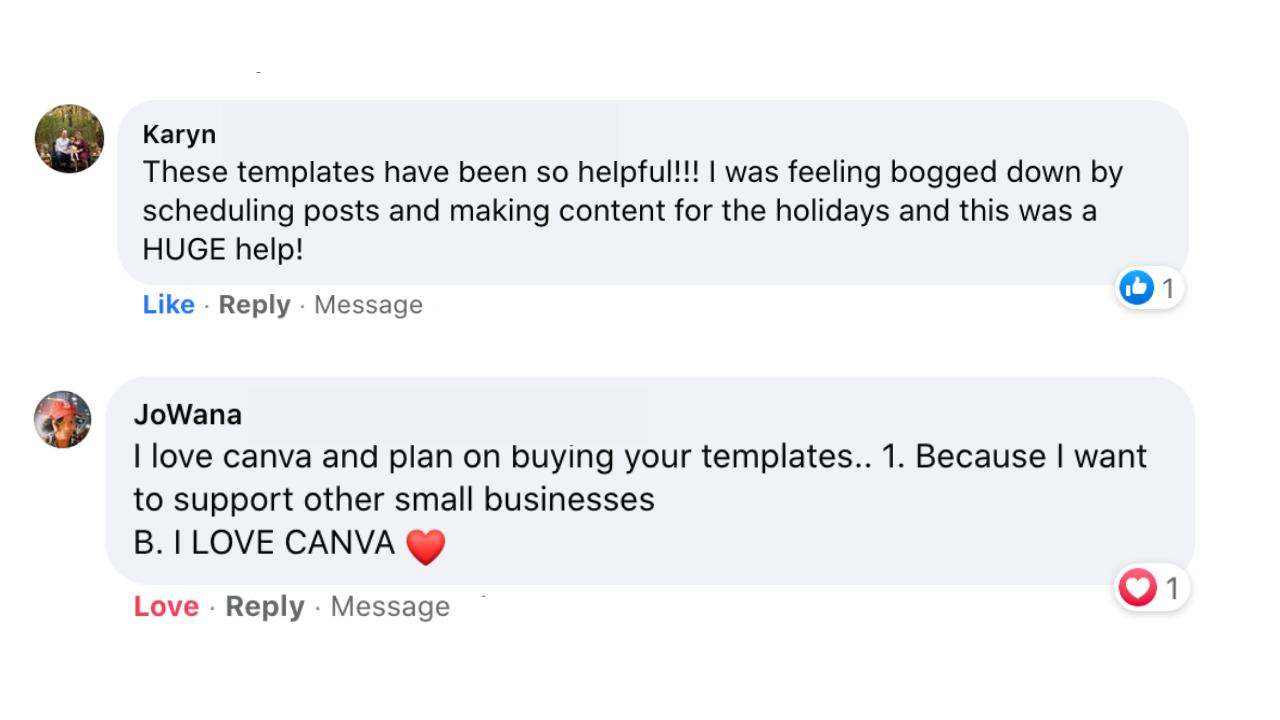Open JoWana's profile picture
Image resolution: width=1280 pixels, height=720 pixels.
(63, 419)
